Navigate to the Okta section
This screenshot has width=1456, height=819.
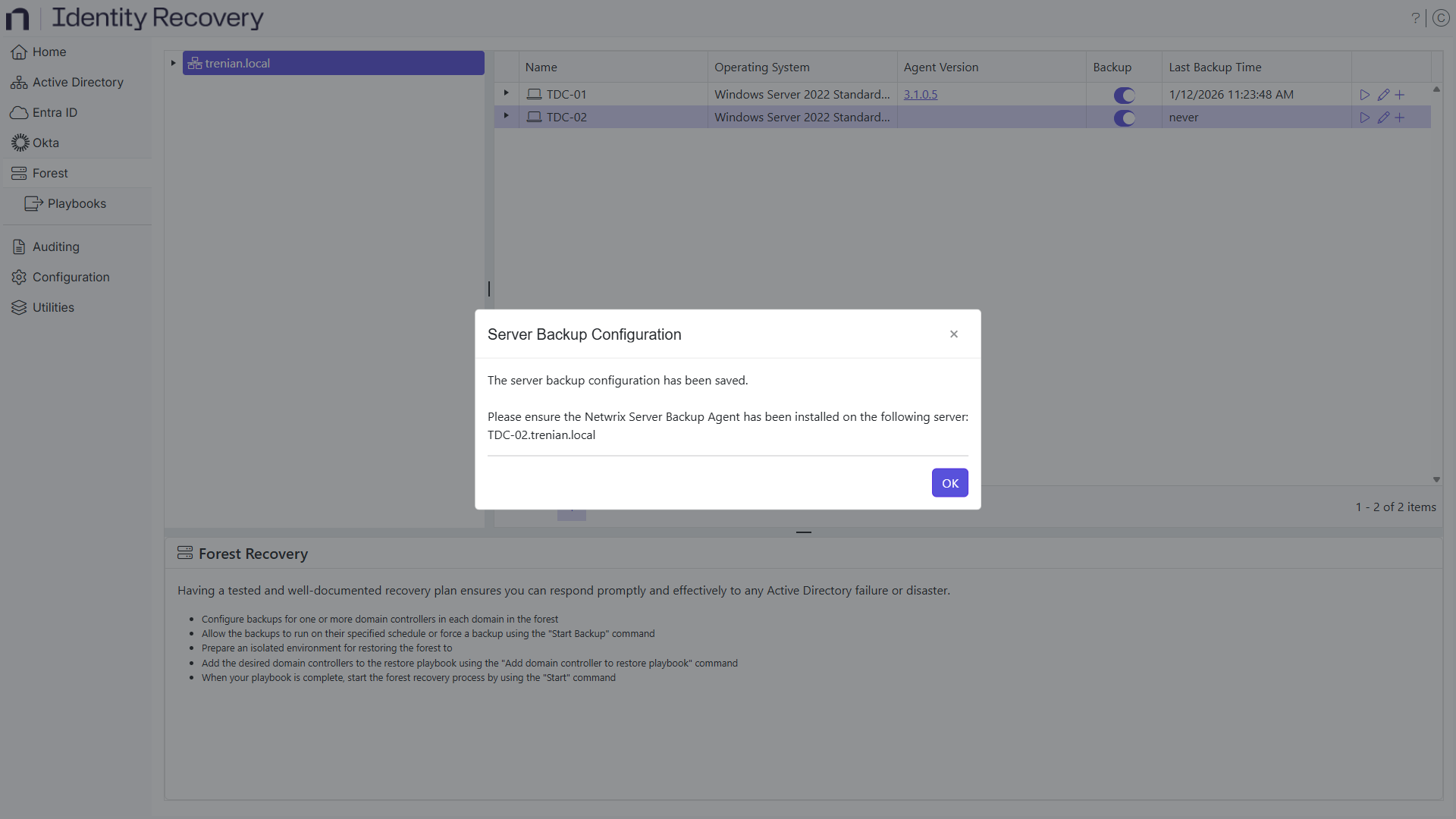[x=44, y=143]
